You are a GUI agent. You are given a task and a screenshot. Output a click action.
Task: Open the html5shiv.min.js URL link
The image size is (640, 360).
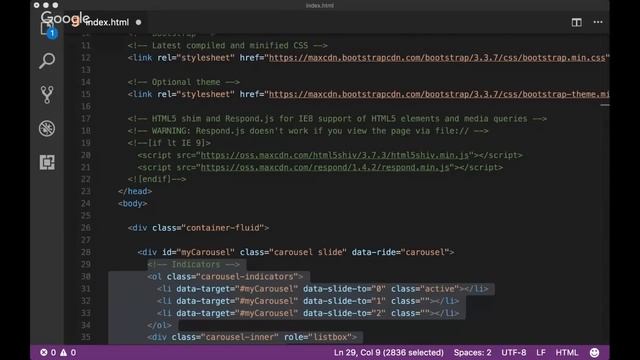335,155
